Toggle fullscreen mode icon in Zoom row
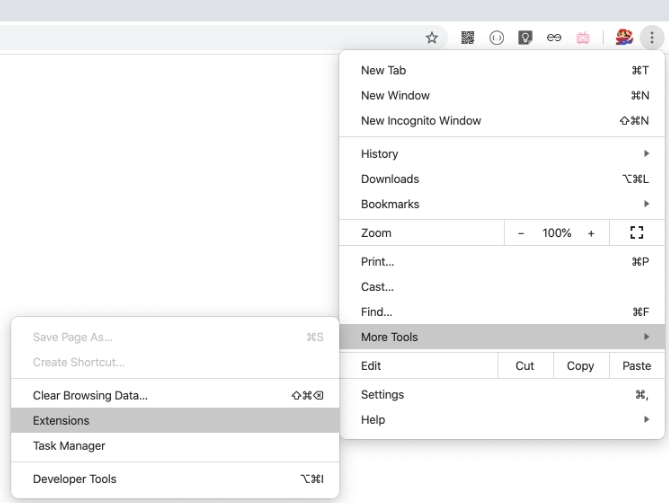Viewport: 669px width, 503px height. coord(634,233)
